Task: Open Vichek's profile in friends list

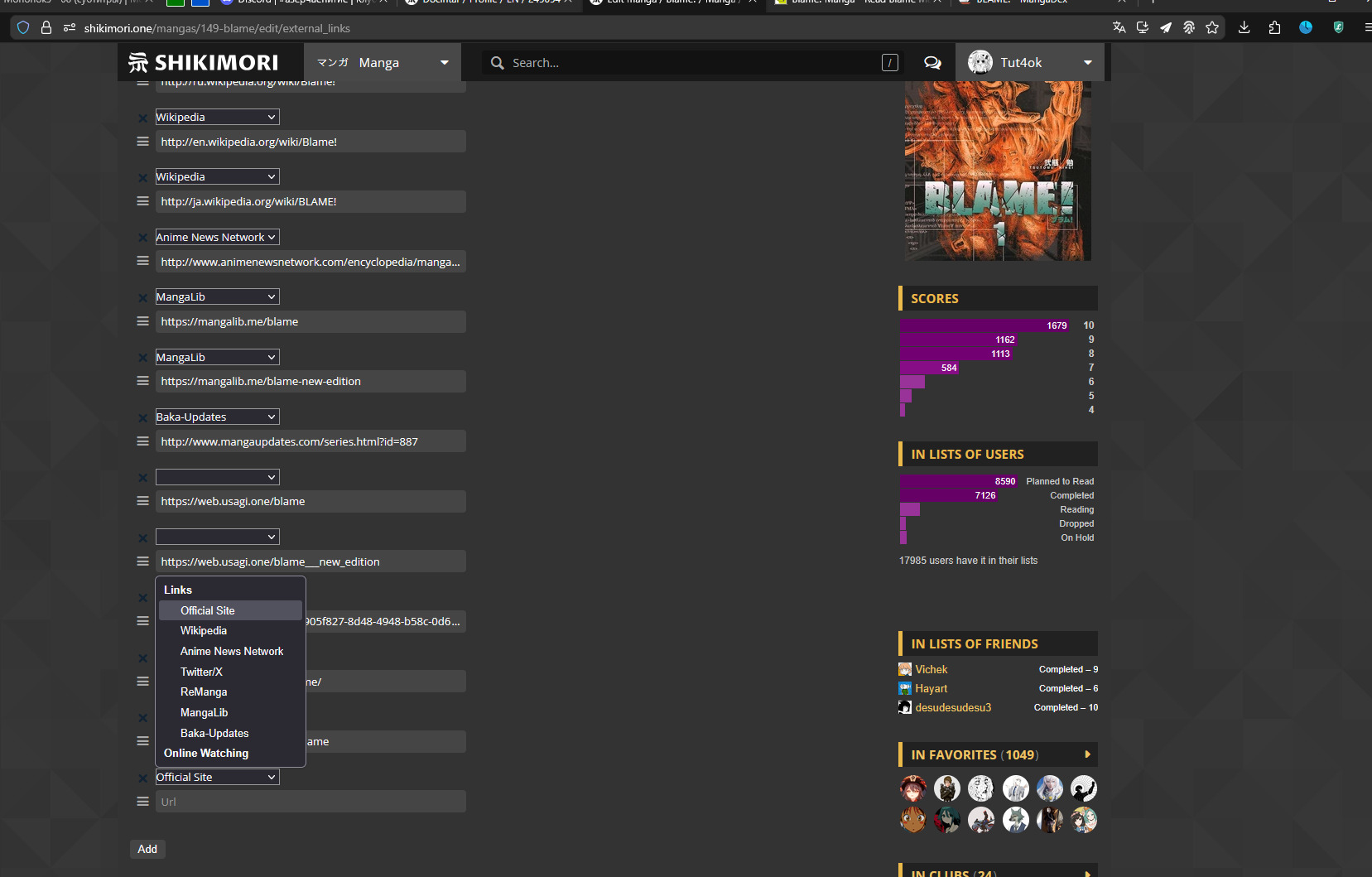Action: [931, 669]
